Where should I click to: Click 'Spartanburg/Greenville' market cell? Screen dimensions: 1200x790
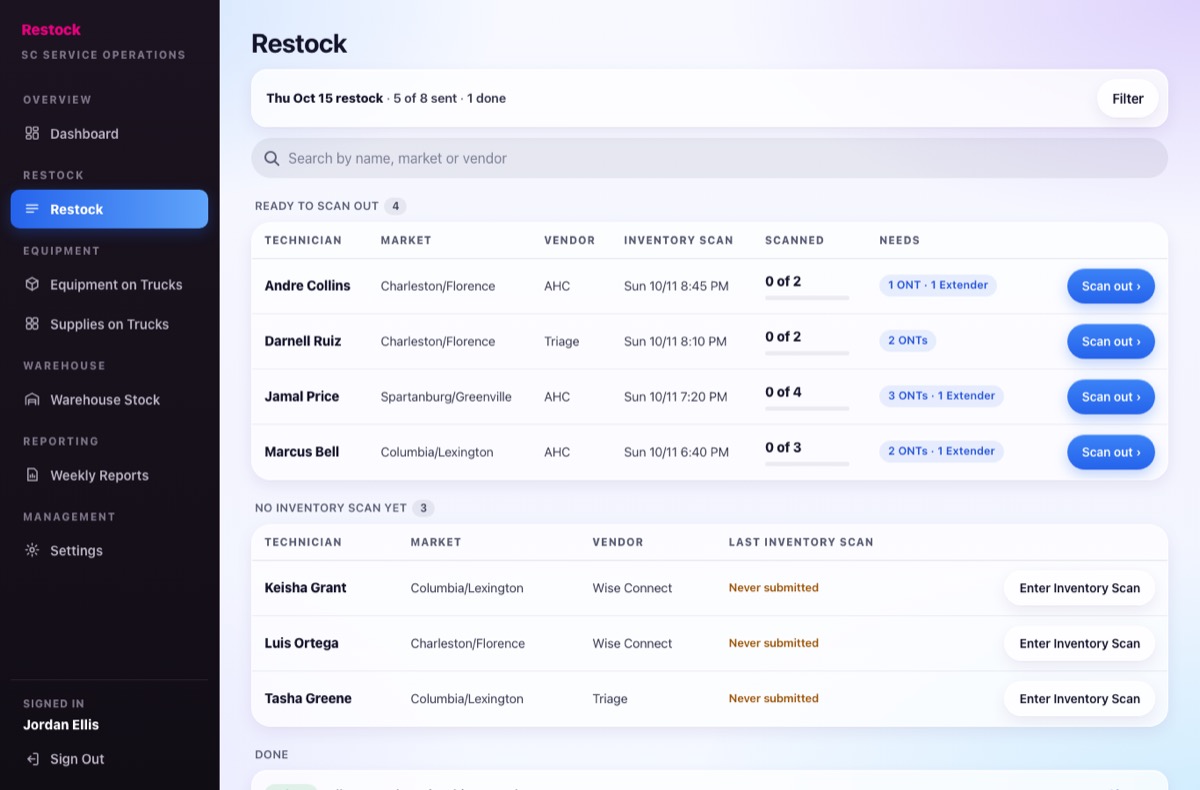(x=446, y=397)
